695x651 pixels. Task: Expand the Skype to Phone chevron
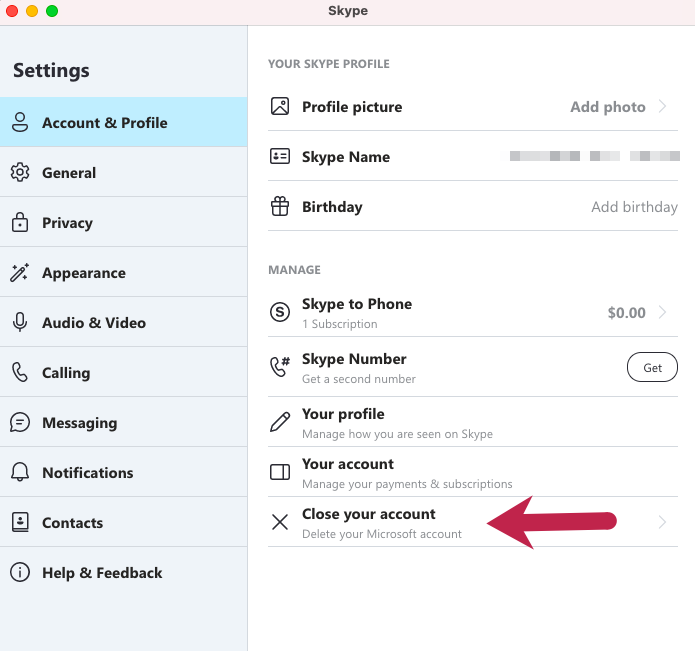(663, 312)
